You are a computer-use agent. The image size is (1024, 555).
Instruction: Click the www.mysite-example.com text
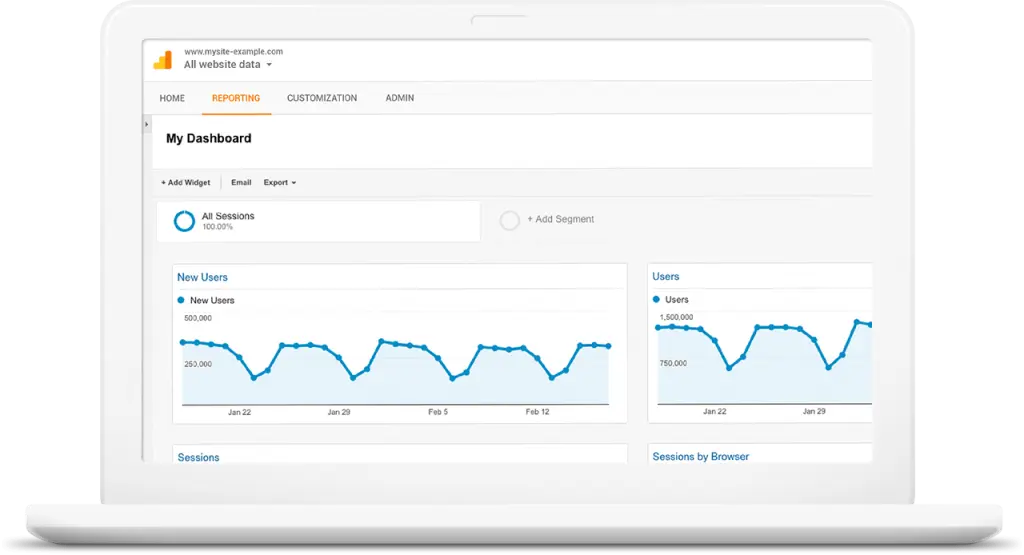click(233, 52)
